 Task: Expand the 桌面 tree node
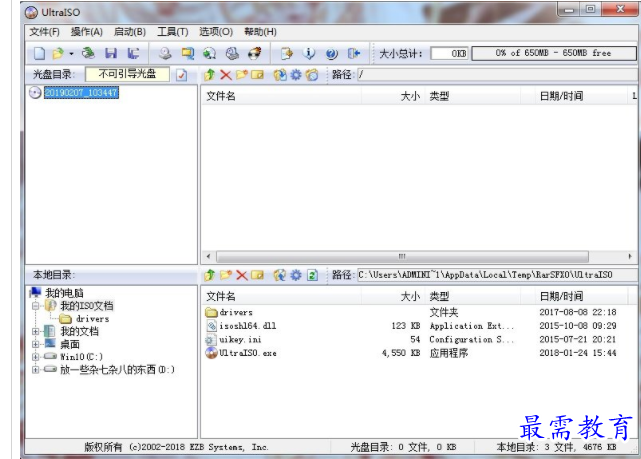tap(36, 344)
